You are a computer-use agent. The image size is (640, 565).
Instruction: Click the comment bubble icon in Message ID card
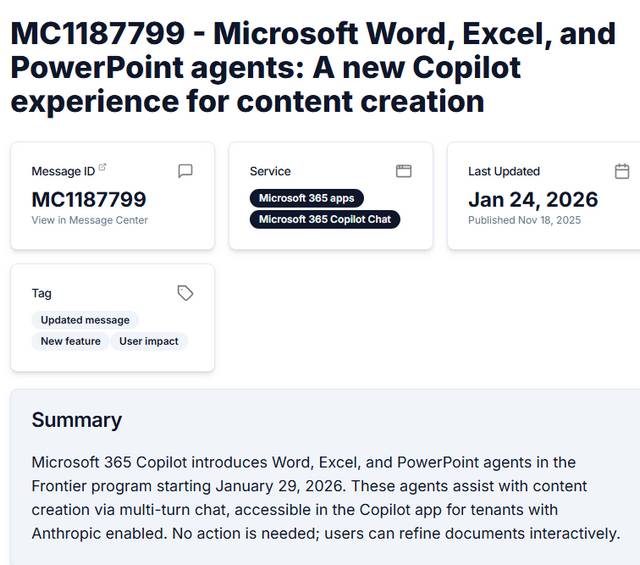pos(185,171)
